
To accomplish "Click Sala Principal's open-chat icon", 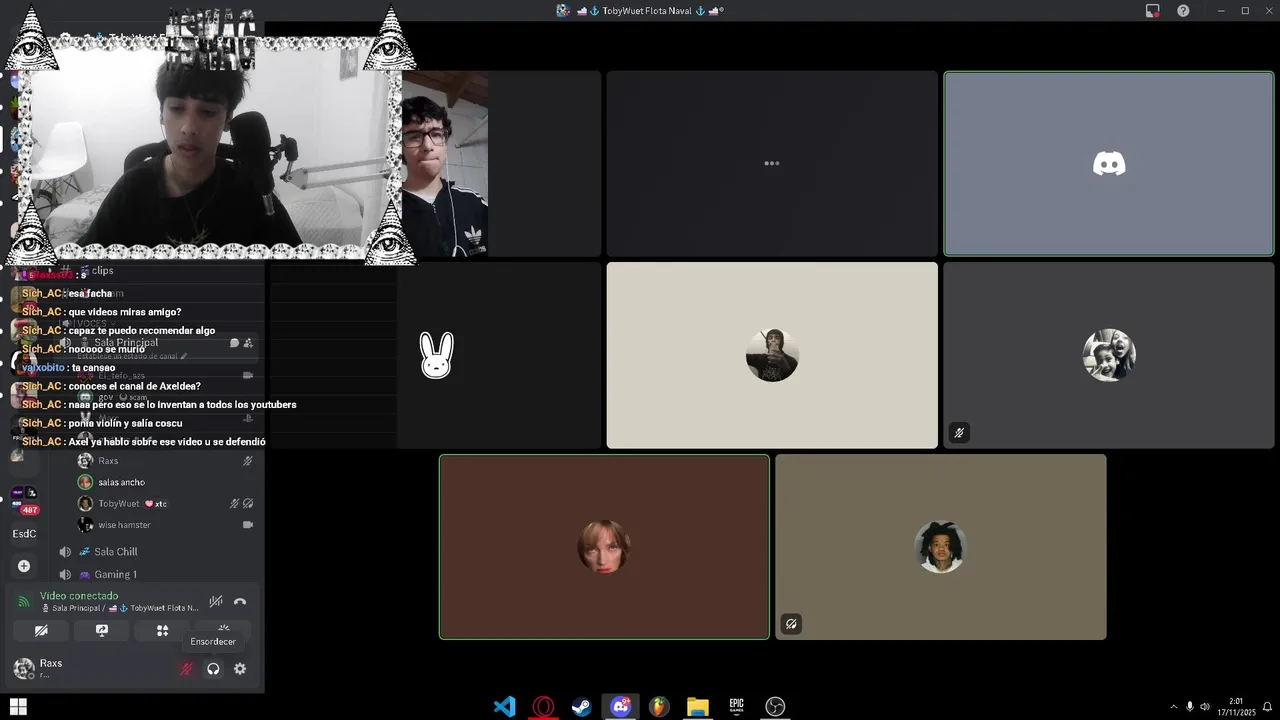I will (x=234, y=343).
